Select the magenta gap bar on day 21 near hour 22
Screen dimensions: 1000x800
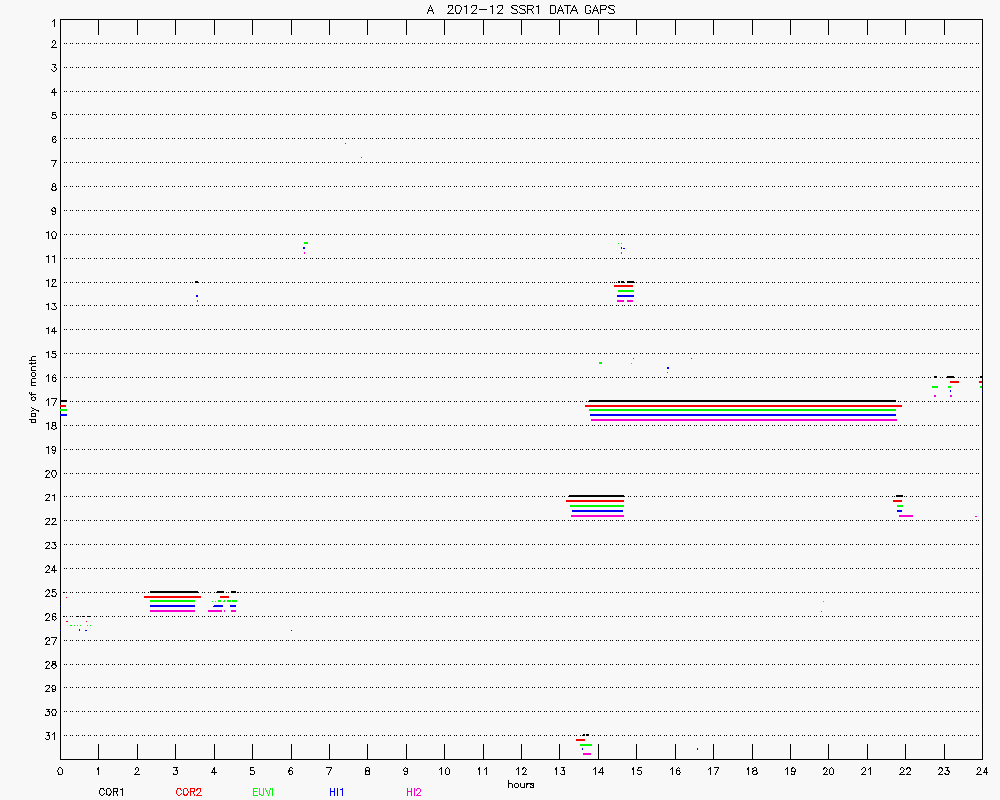[906, 516]
